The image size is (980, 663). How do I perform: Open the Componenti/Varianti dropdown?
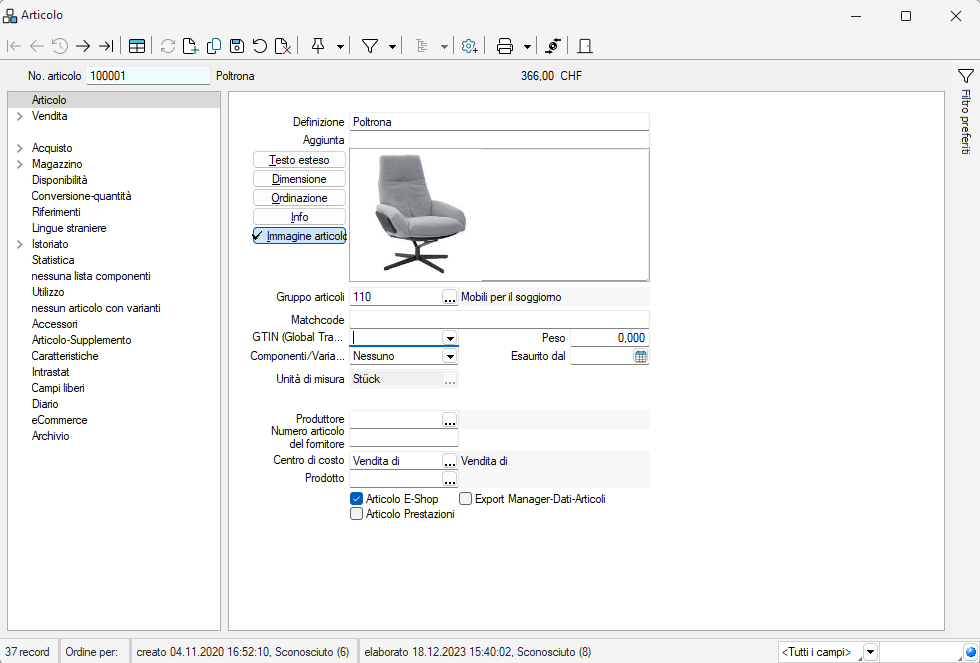pos(450,357)
